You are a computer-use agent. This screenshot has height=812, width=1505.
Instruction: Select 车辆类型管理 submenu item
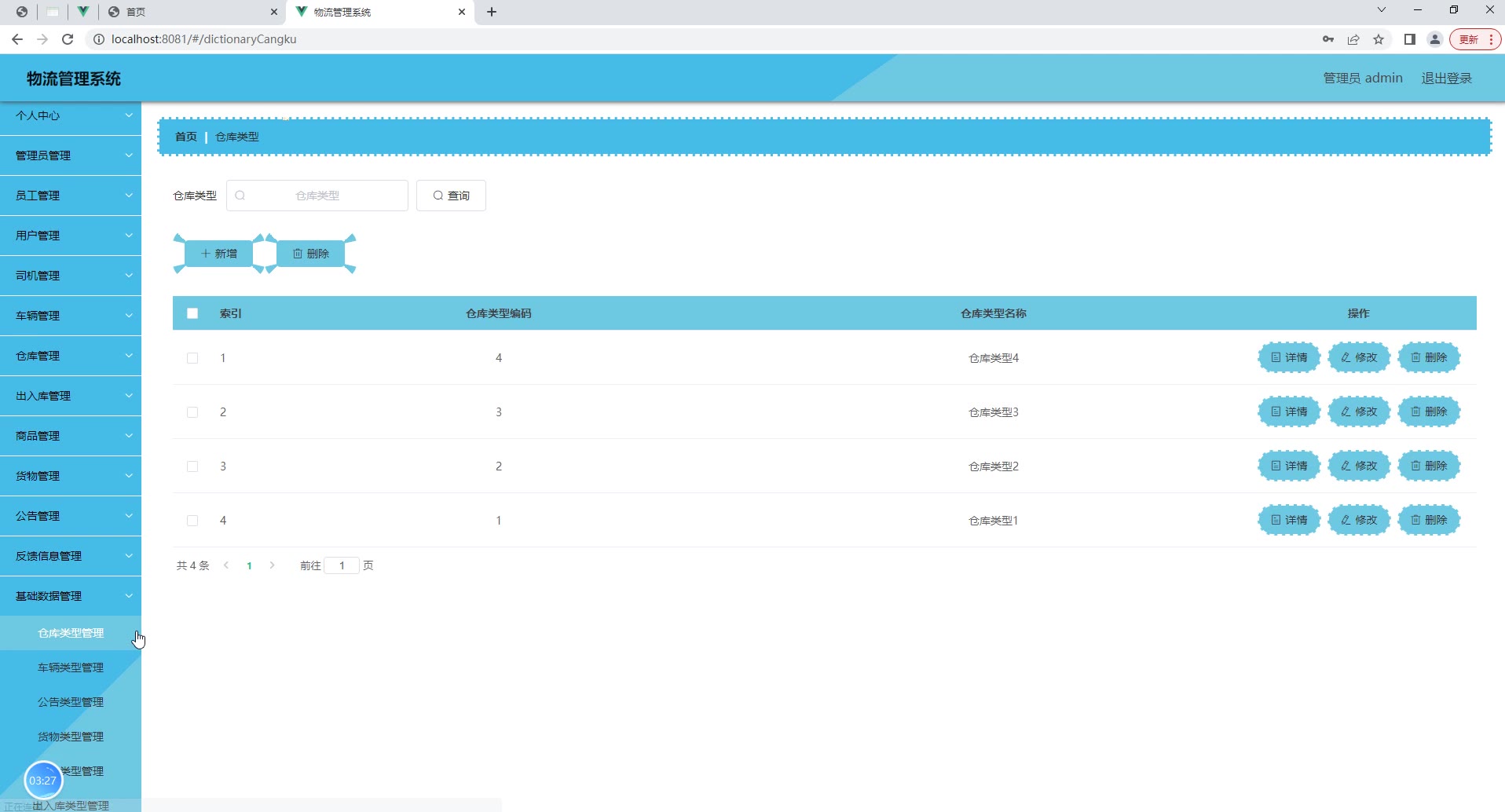(x=71, y=668)
